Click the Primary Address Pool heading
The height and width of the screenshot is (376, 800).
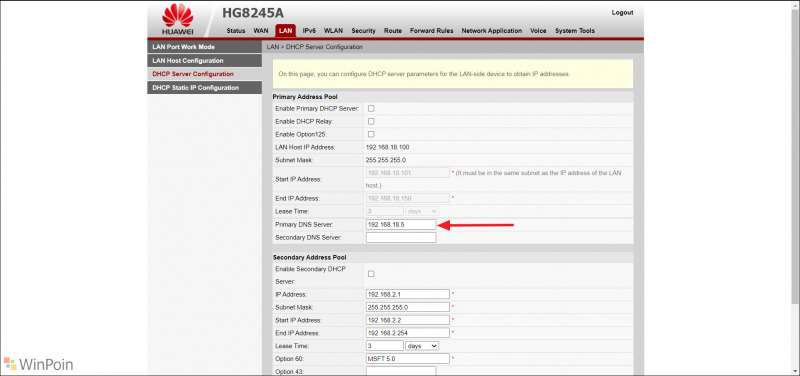point(305,96)
